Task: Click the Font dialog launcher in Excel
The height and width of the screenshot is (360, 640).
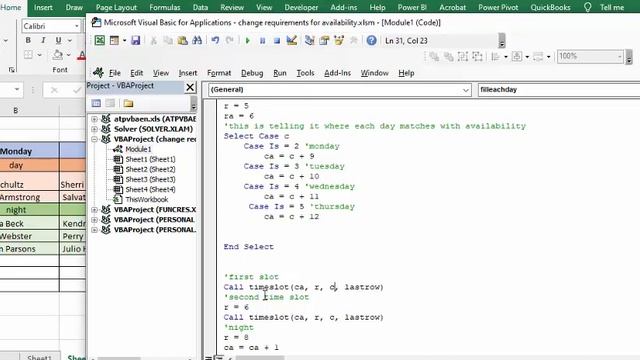Action: [x=12, y=70]
